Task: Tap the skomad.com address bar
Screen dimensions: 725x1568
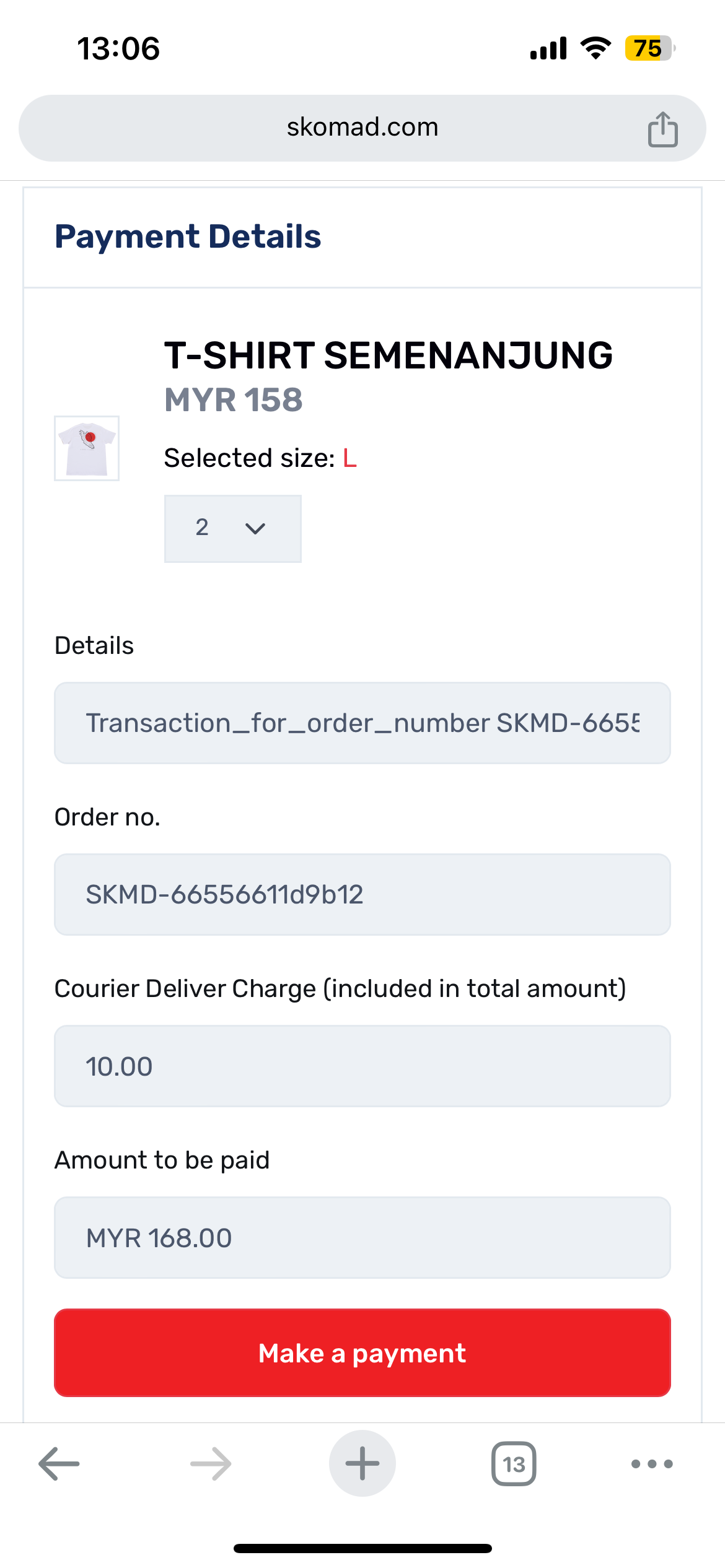Action: (x=362, y=128)
